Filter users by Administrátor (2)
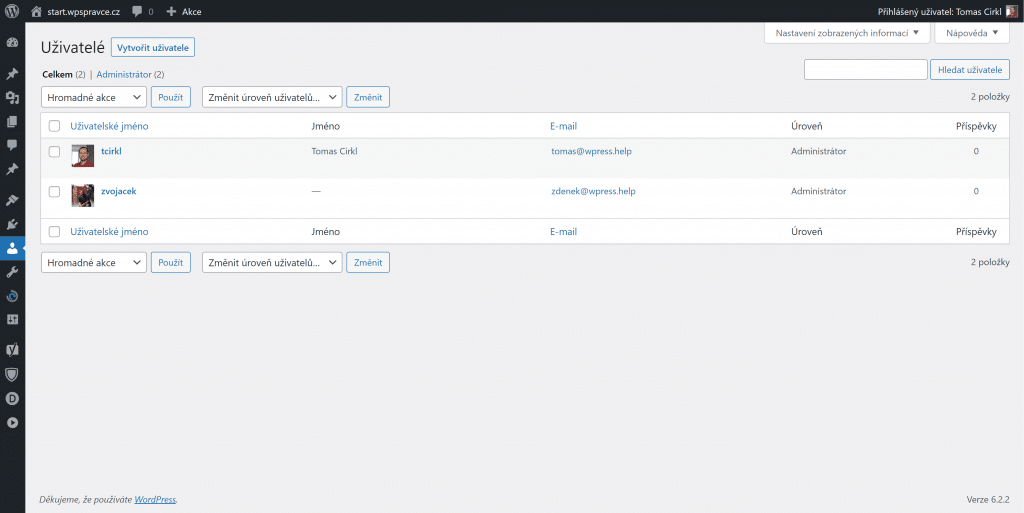The width and height of the screenshot is (1024, 513). 130,75
